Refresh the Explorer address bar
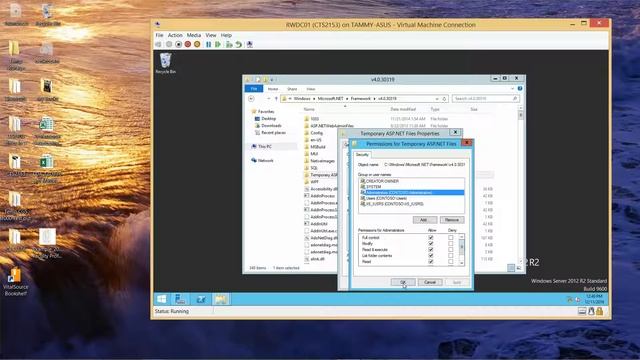This screenshot has width=640, height=360. tap(444, 99)
